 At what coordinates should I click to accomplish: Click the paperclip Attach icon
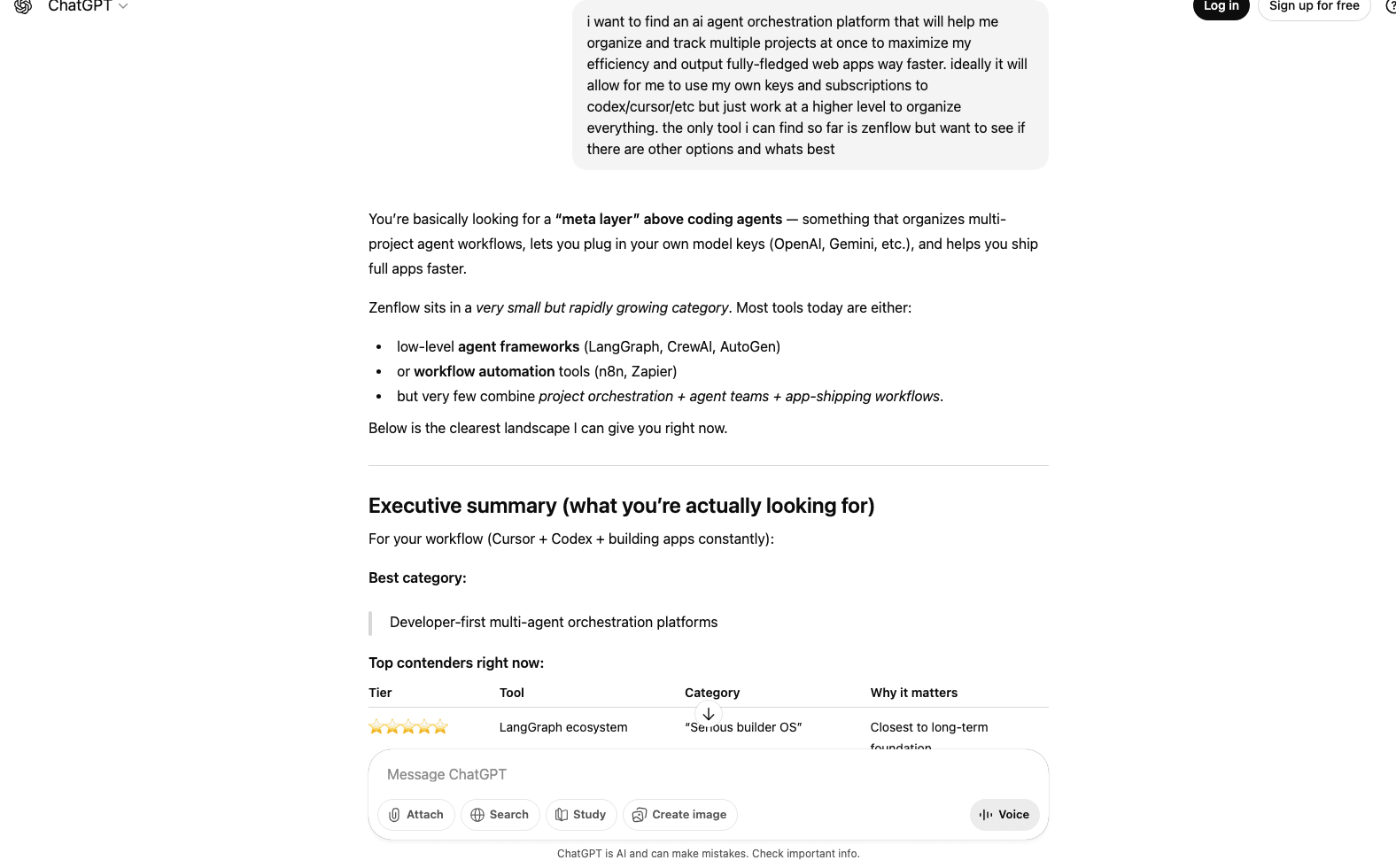(x=395, y=815)
